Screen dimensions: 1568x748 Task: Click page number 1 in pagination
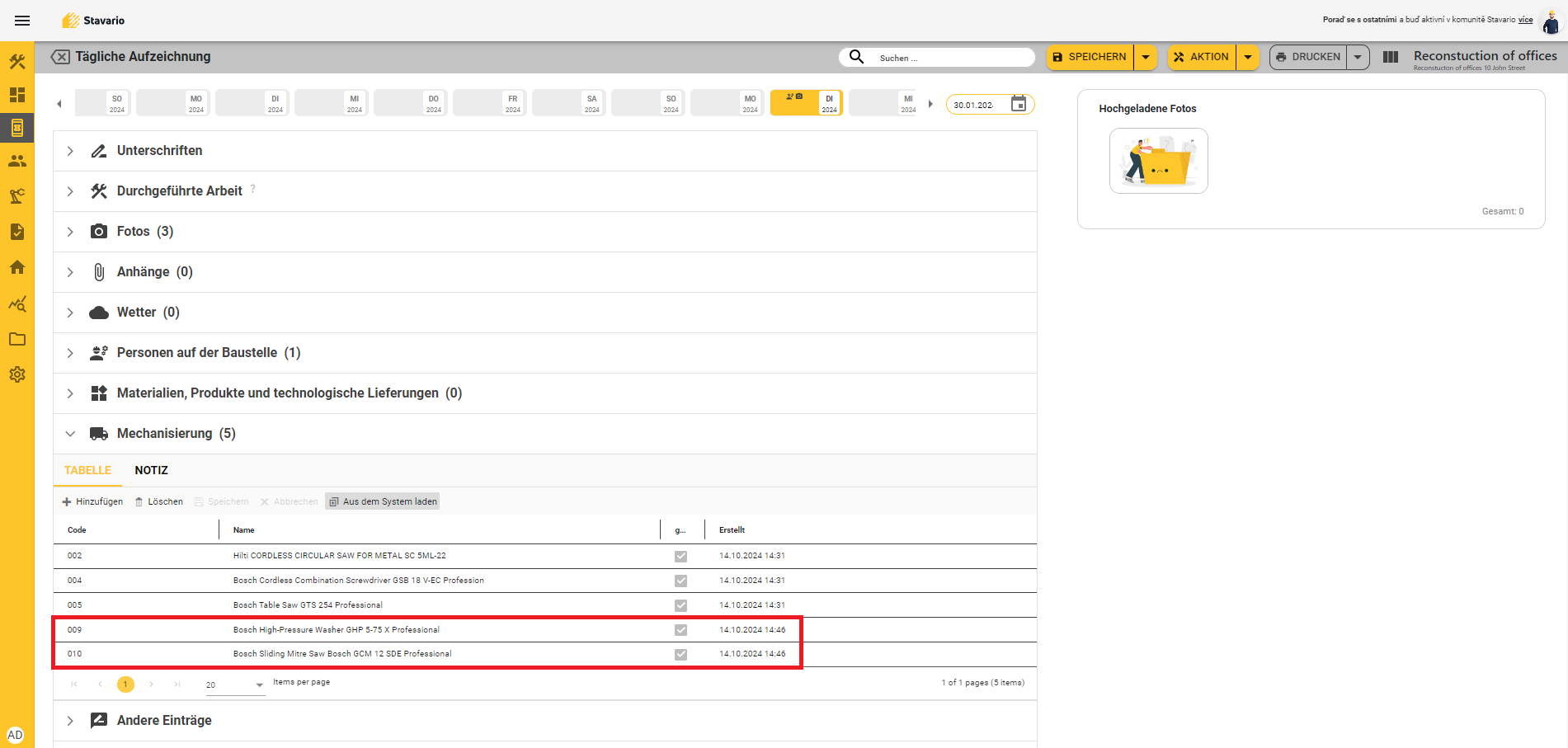point(125,684)
